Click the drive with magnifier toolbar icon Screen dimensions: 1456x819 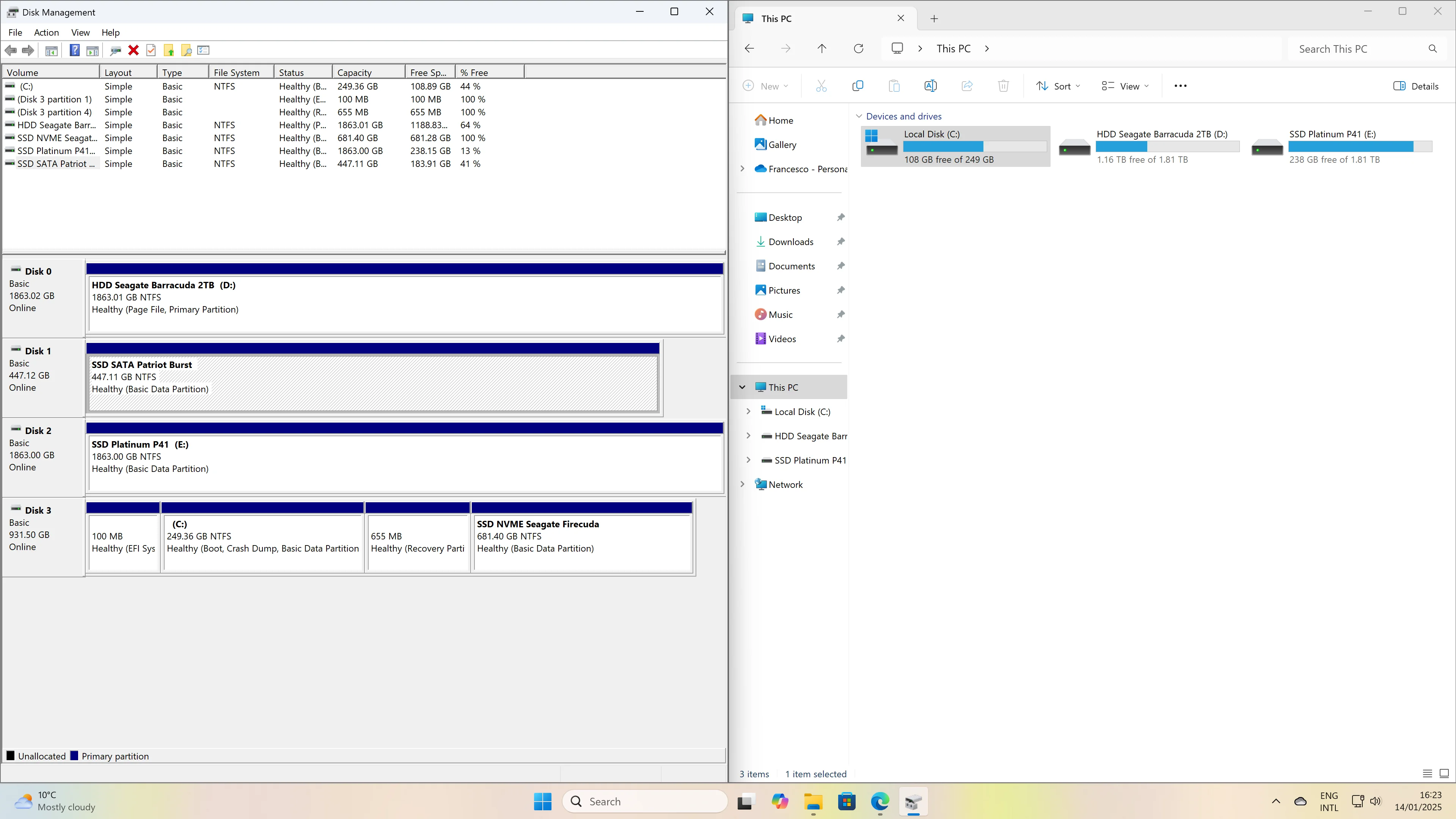coord(115,50)
